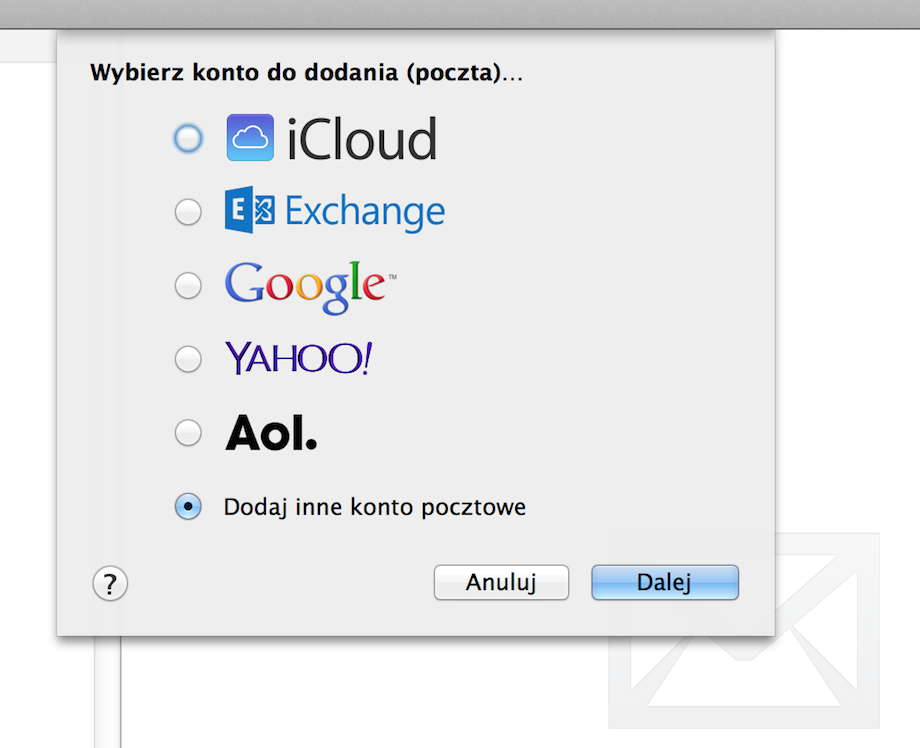Click the Google logo
This screenshot has width=920, height=748.
pyautogui.click(x=310, y=287)
